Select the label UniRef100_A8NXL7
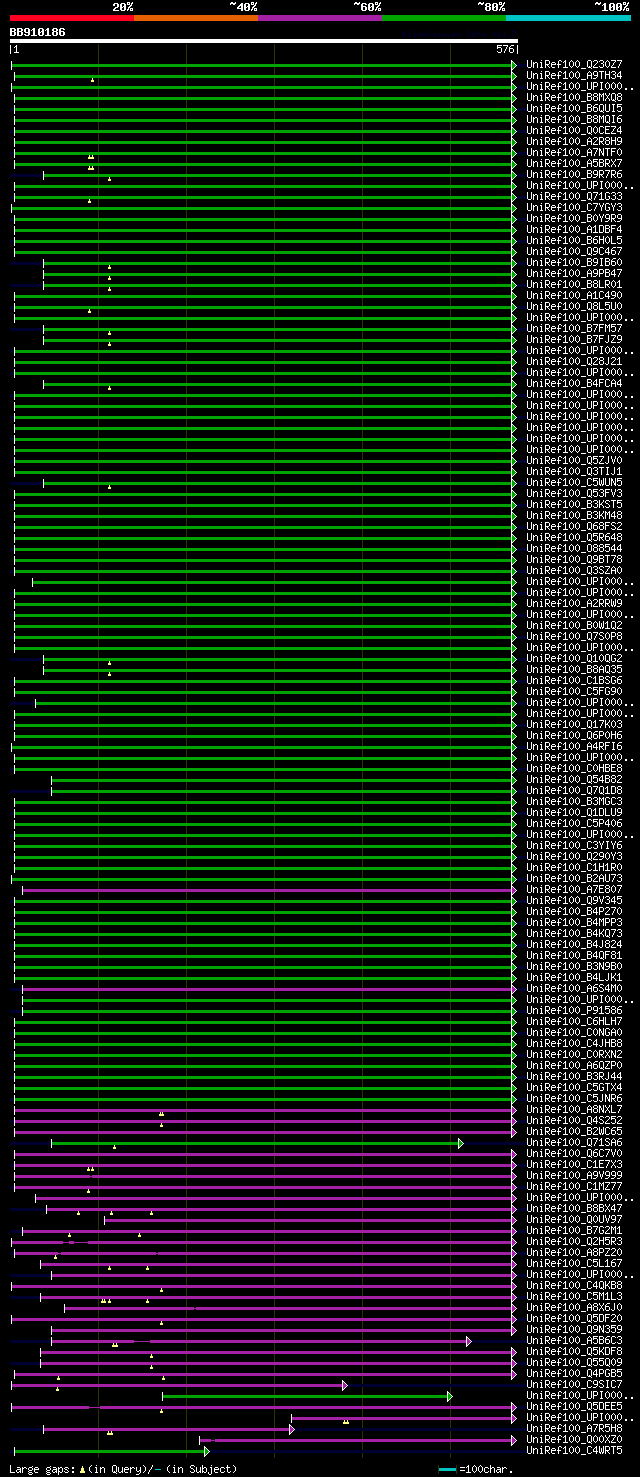This screenshot has height=1477, width=640. (x=574, y=1109)
